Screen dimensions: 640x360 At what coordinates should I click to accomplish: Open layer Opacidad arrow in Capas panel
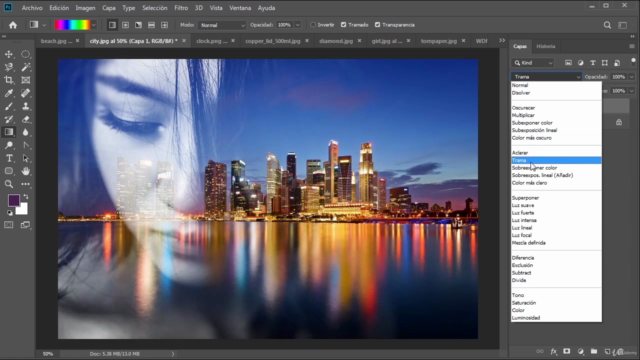[x=632, y=77]
